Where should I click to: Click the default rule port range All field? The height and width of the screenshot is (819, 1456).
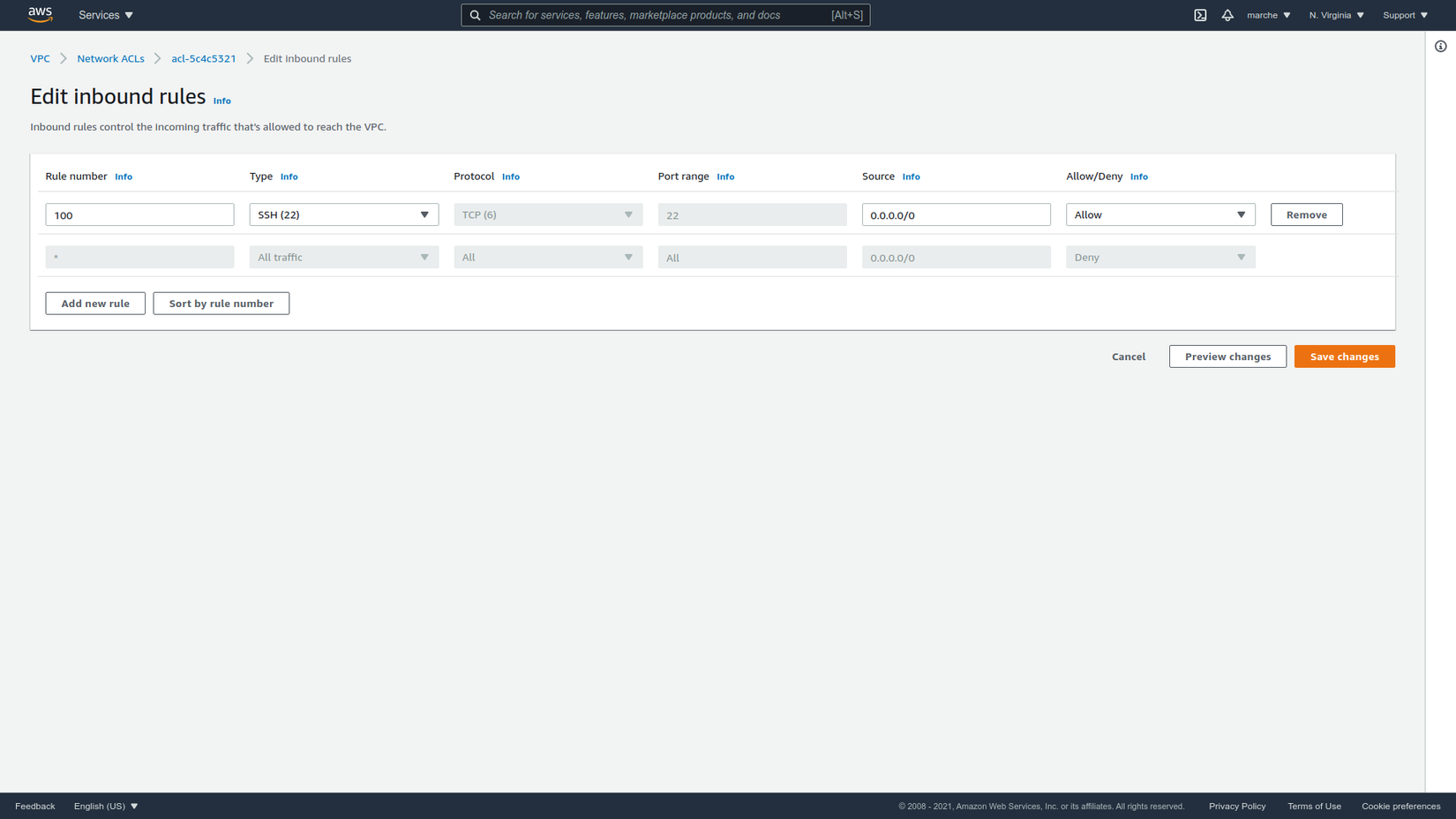[752, 257]
